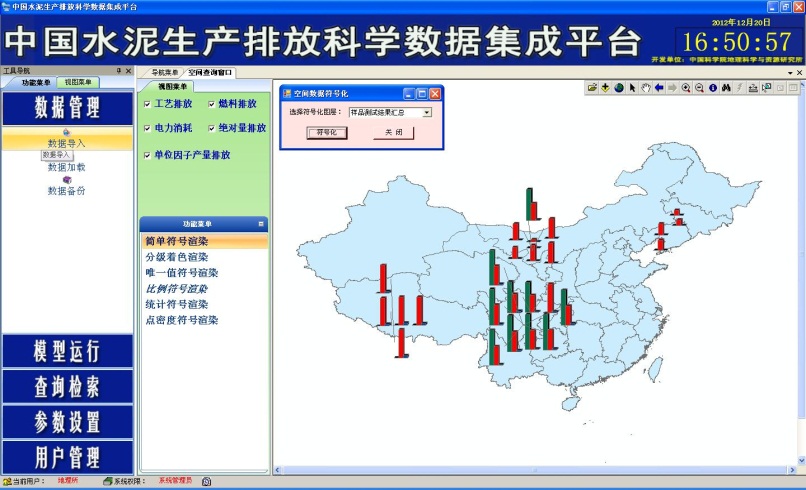
Task: Toggle the 燃料排放 checkbox
Action: coord(212,104)
